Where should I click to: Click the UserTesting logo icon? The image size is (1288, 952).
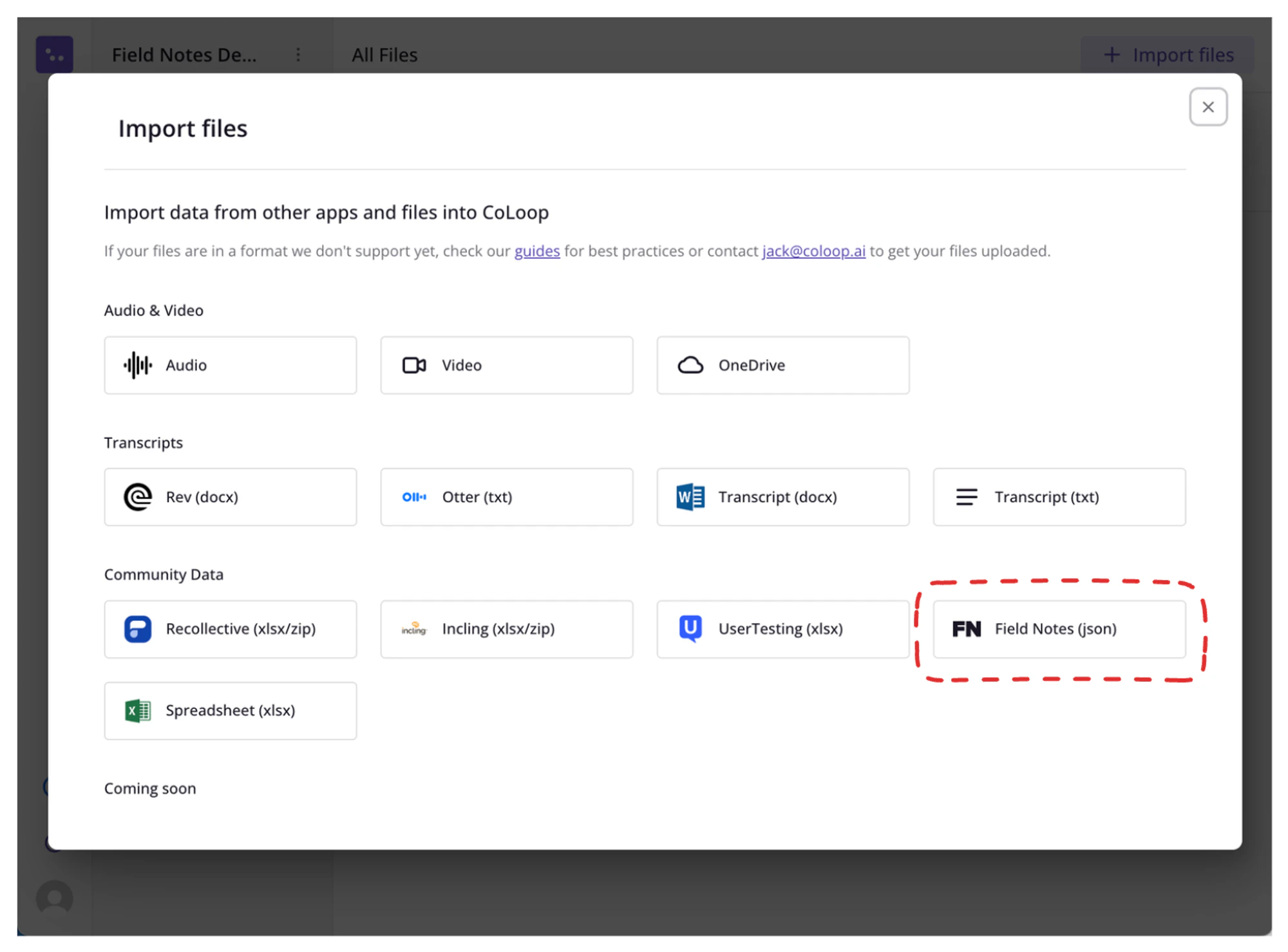[x=690, y=629]
